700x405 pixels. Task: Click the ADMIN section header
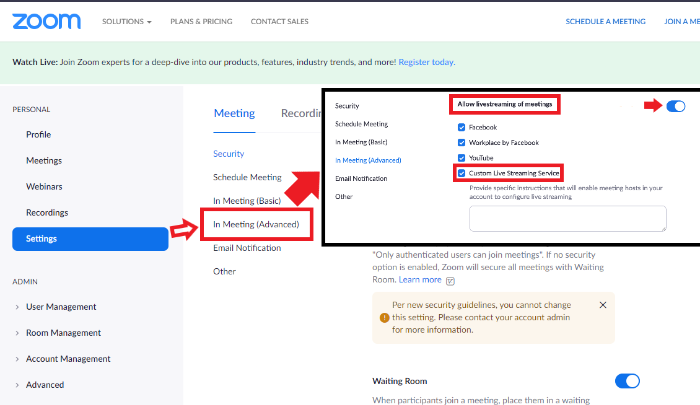25,282
